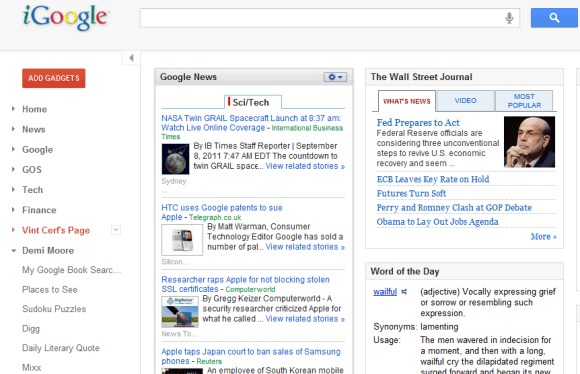This screenshot has height=374, width=580.
Task: Open the Google page in the sidebar
Action: (37, 150)
